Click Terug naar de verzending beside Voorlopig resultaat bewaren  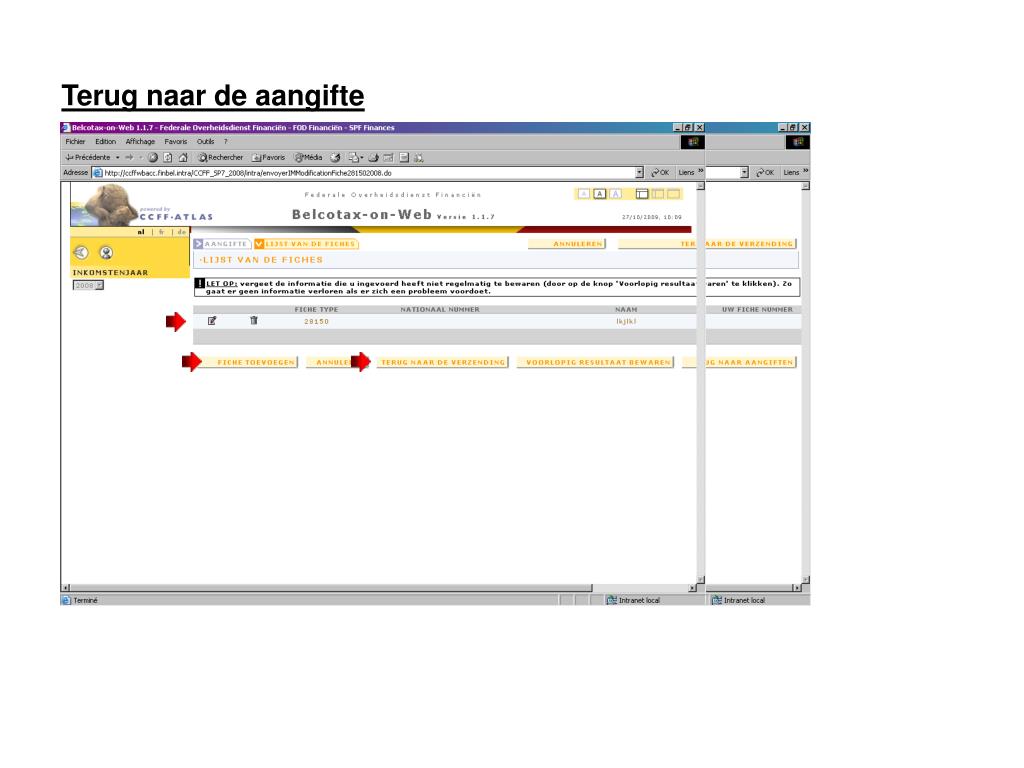(x=442, y=362)
